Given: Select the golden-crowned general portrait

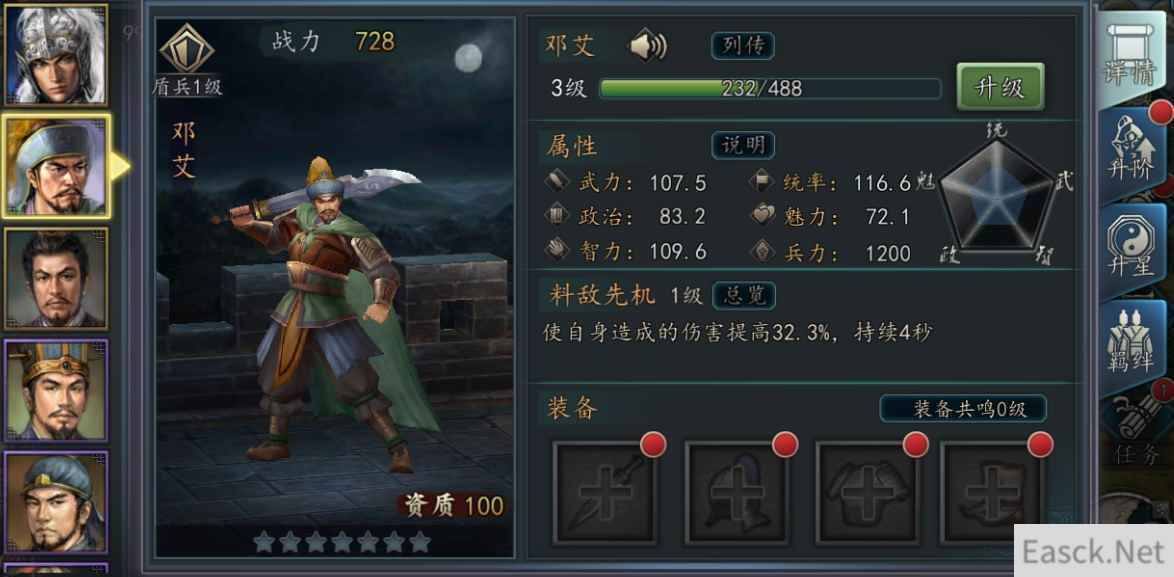Looking at the screenshot, I should tap(56, 390).
